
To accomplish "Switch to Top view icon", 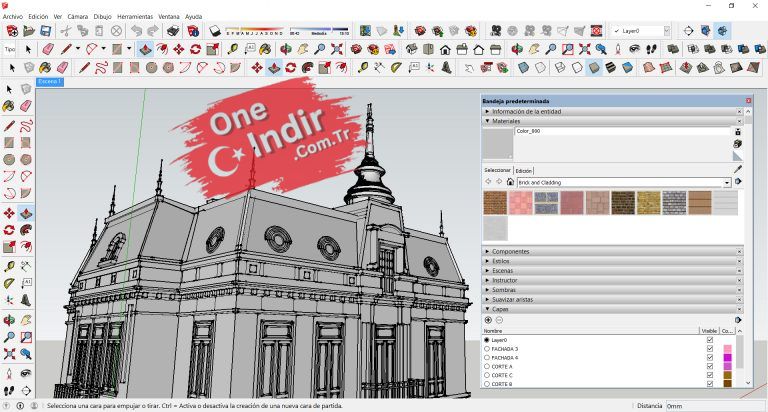I will (428, 49).
